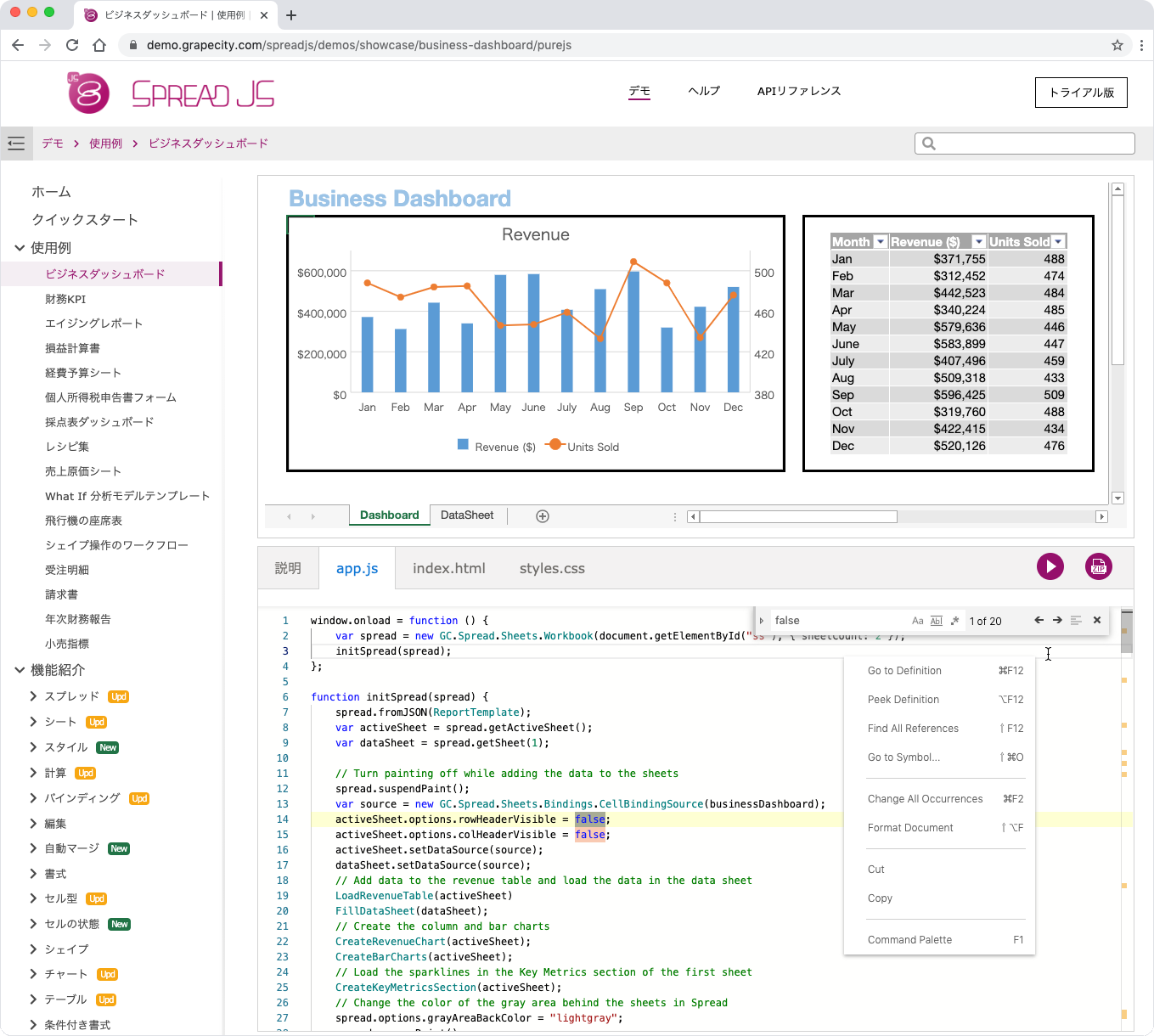This screenshot has height=1036, width=1154.
Task: Open the Units Sold filter dropdown
Action: [1058, 242]
